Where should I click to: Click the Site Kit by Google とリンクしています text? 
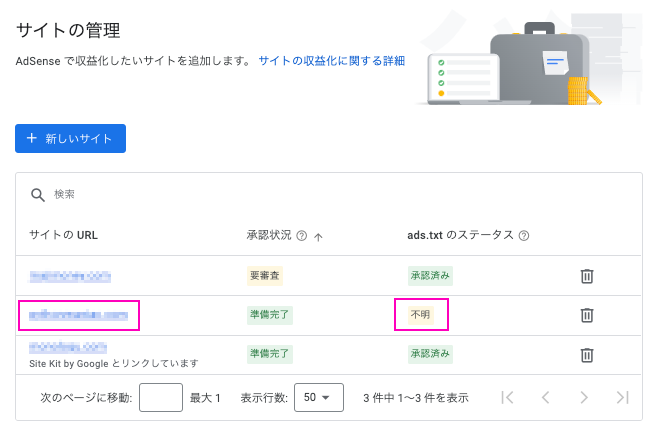coord(114,363)
